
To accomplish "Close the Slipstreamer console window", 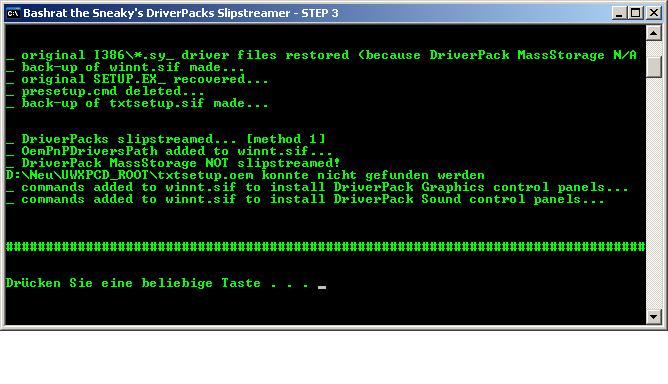I will (654, 13).
